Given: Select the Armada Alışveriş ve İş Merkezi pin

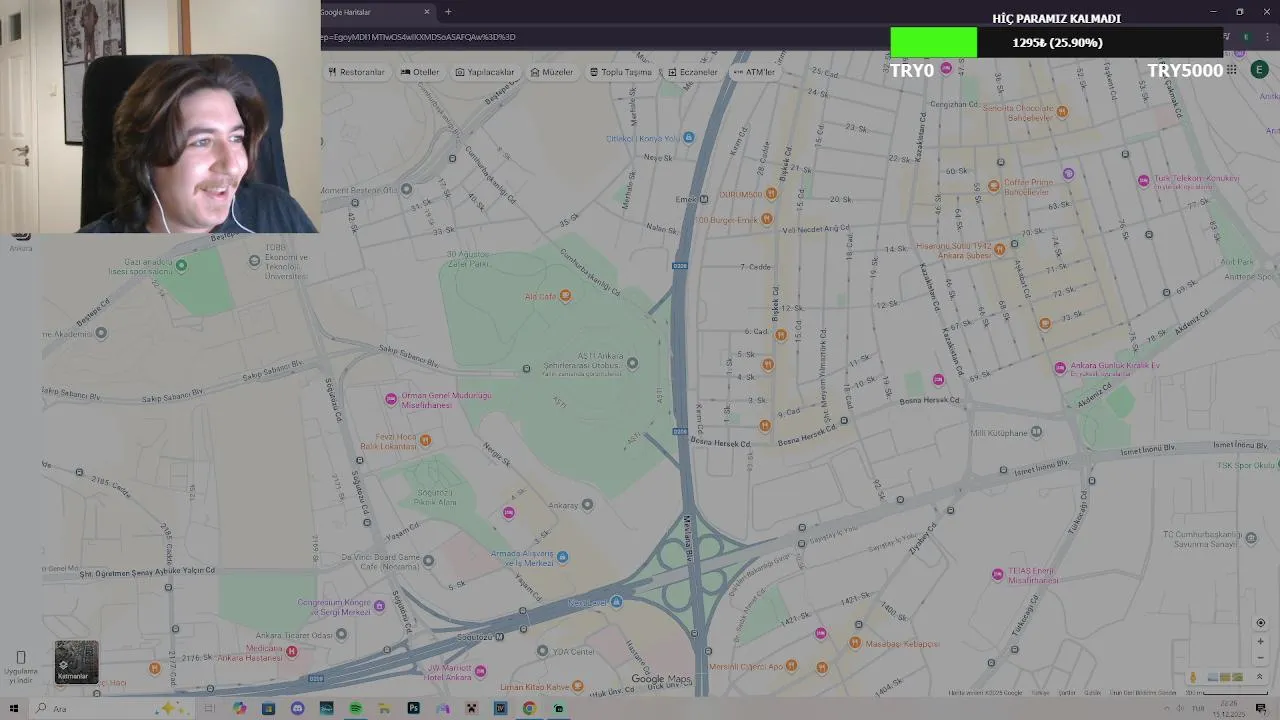Looking at the screenshot, I should tap(562, 557).
